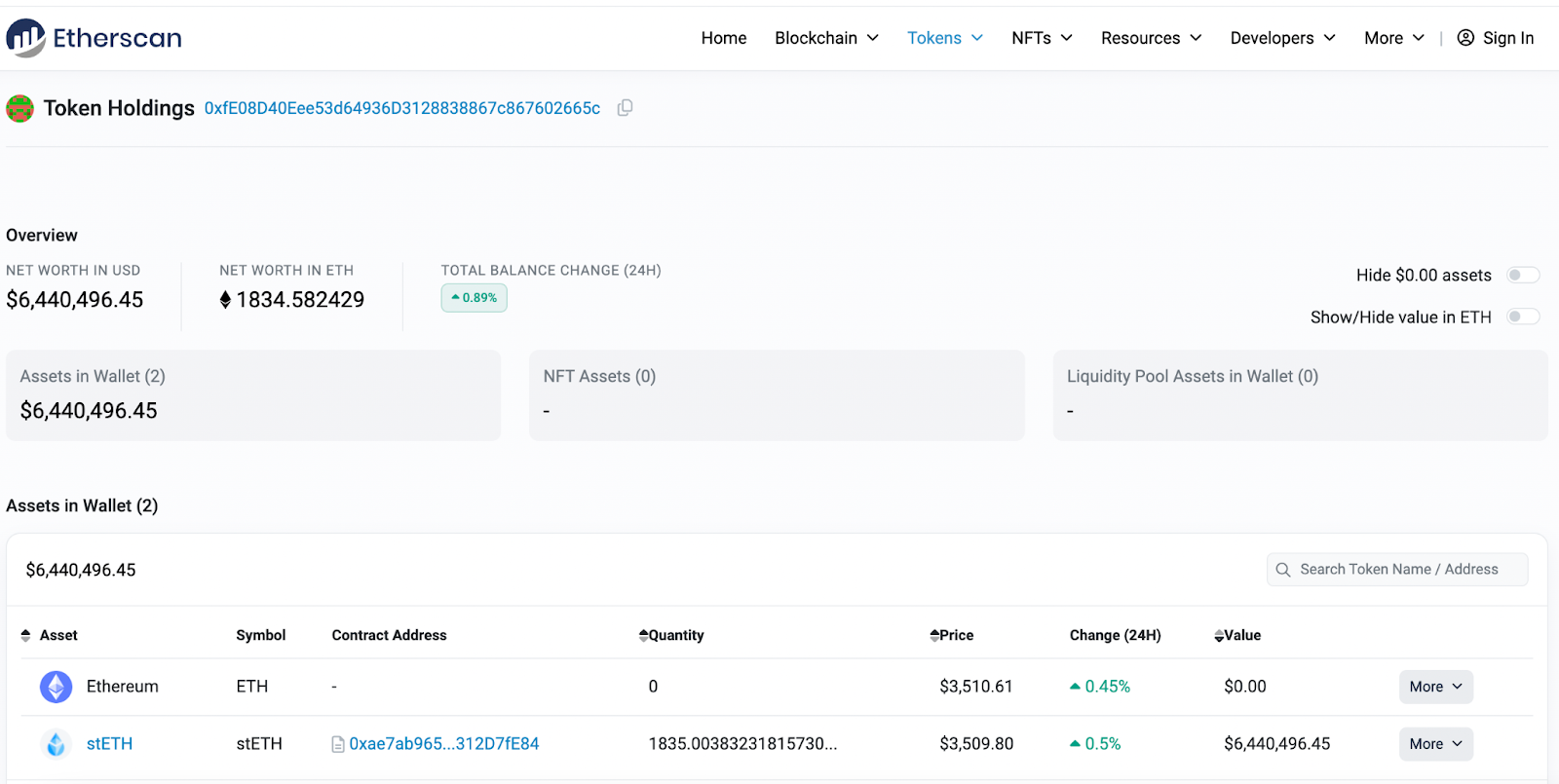Open wallet address 0xfE08D40E link

[402, 108]
